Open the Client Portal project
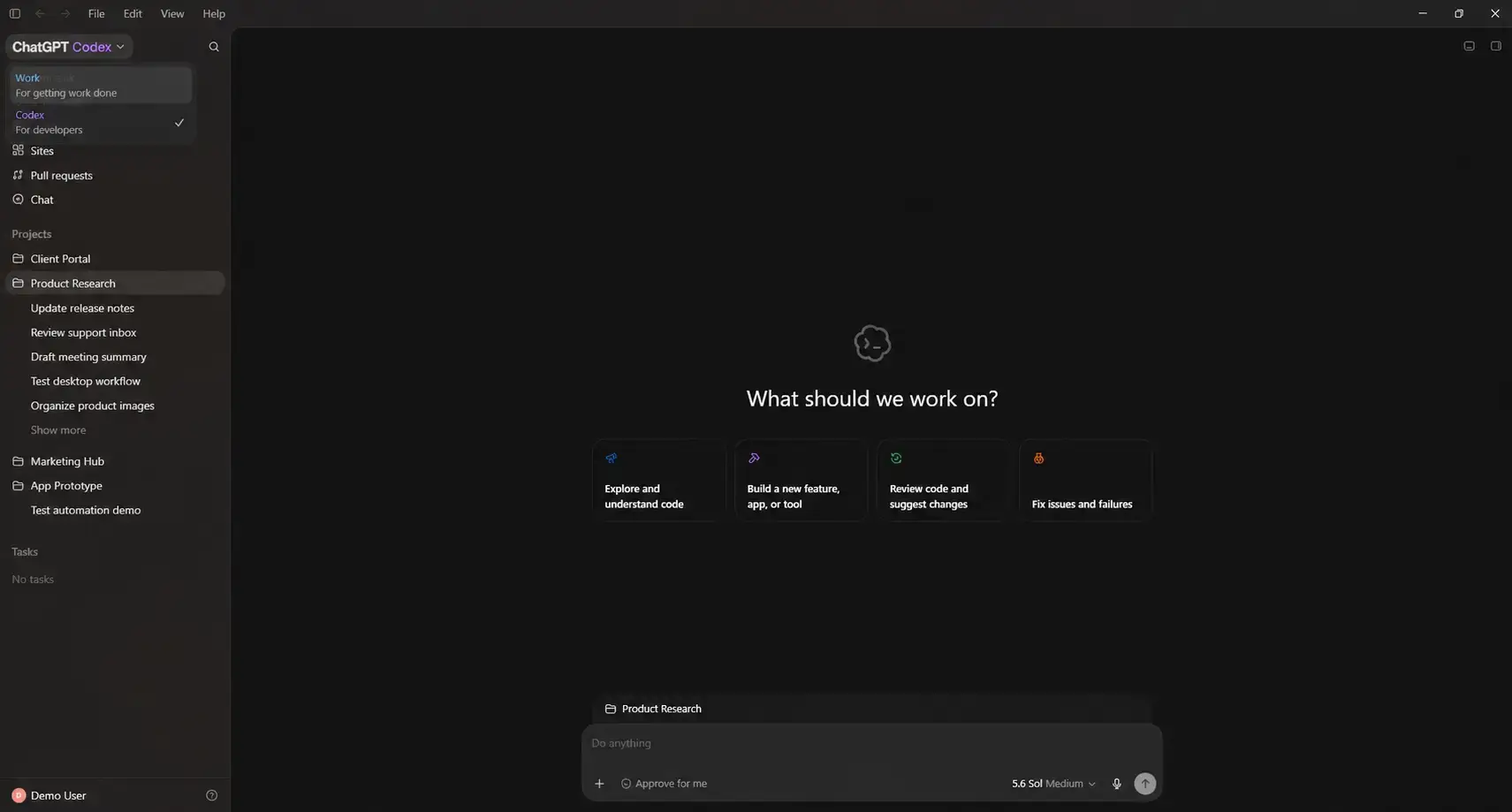The height and width of the screenshot is (812, 1512). click(115, 259)
